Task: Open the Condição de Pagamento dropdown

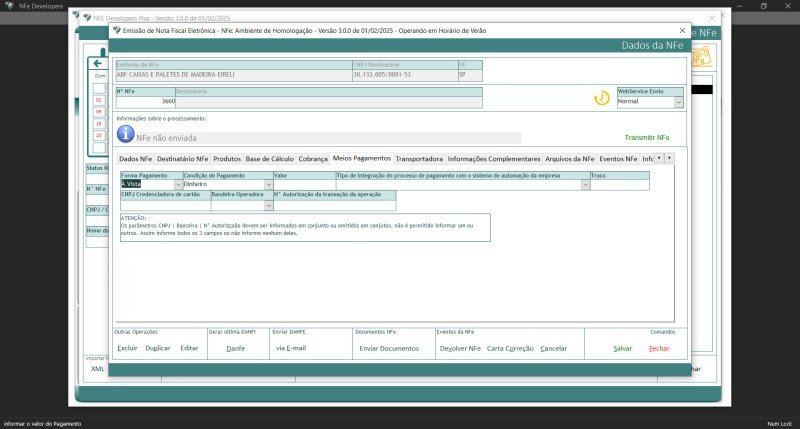Action: [x=266, y=184]
